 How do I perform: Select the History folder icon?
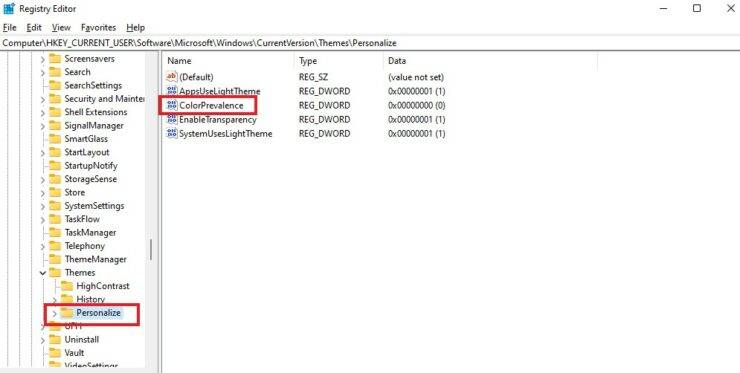click(67, 299)
